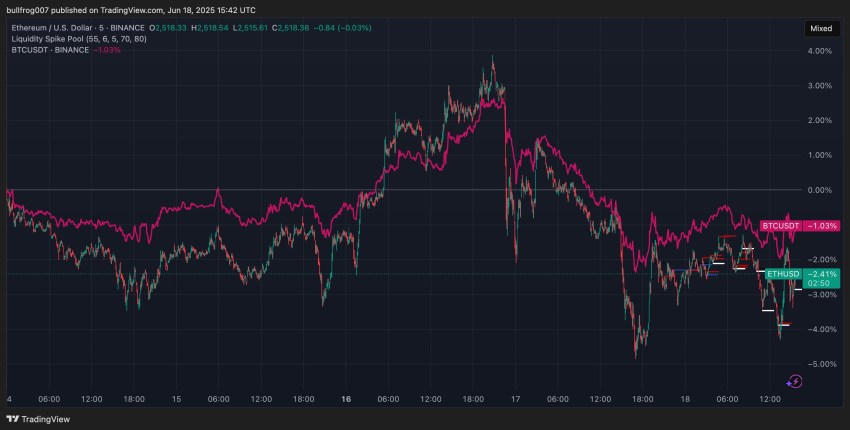
Task: Click the TradingView logo icon
Action: click(12, 420)
